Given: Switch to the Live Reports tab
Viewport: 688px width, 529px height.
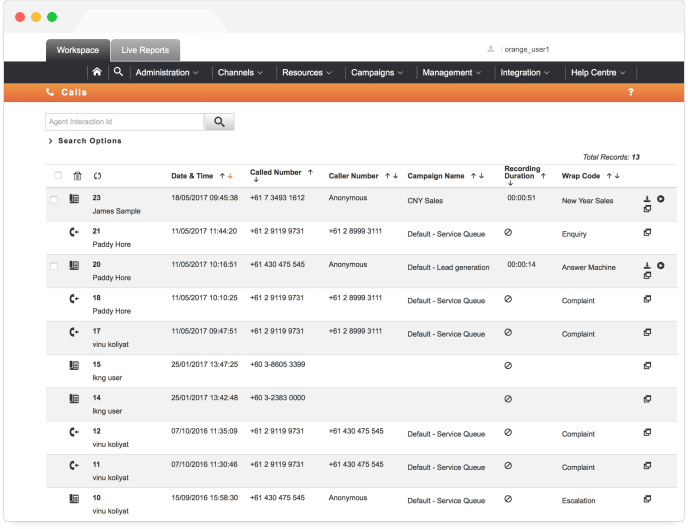Looking at the screenshot, I should (145, 50).
